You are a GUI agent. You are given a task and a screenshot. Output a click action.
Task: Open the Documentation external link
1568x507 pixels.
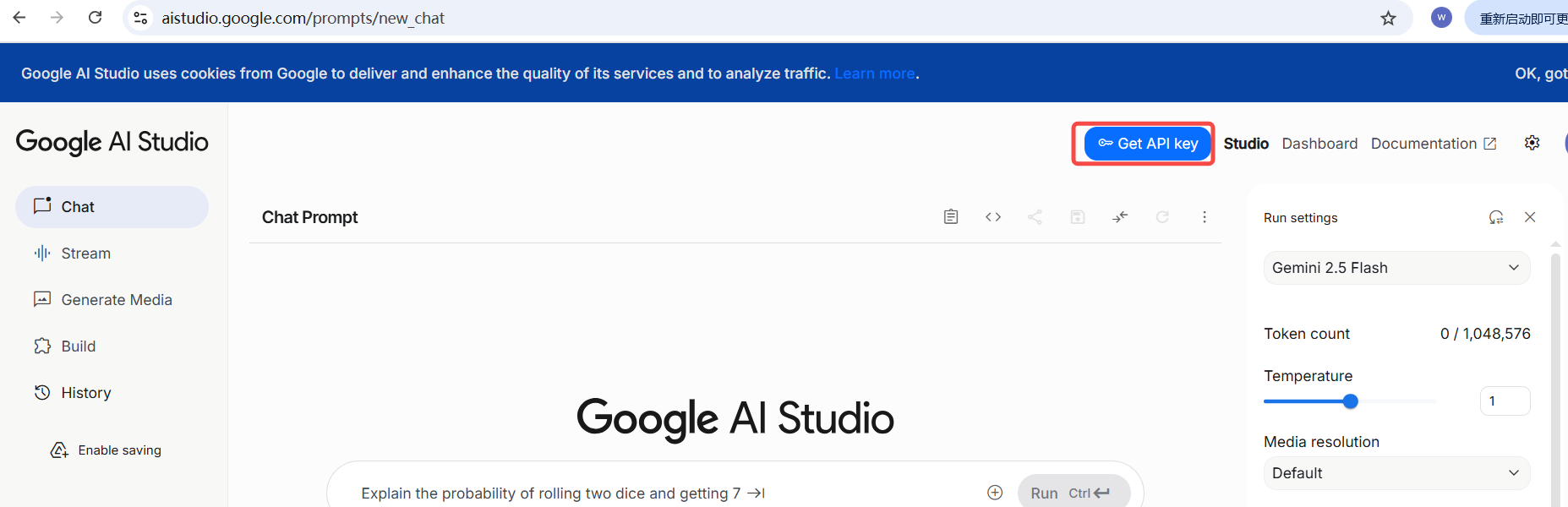[x=1434, y=144]
